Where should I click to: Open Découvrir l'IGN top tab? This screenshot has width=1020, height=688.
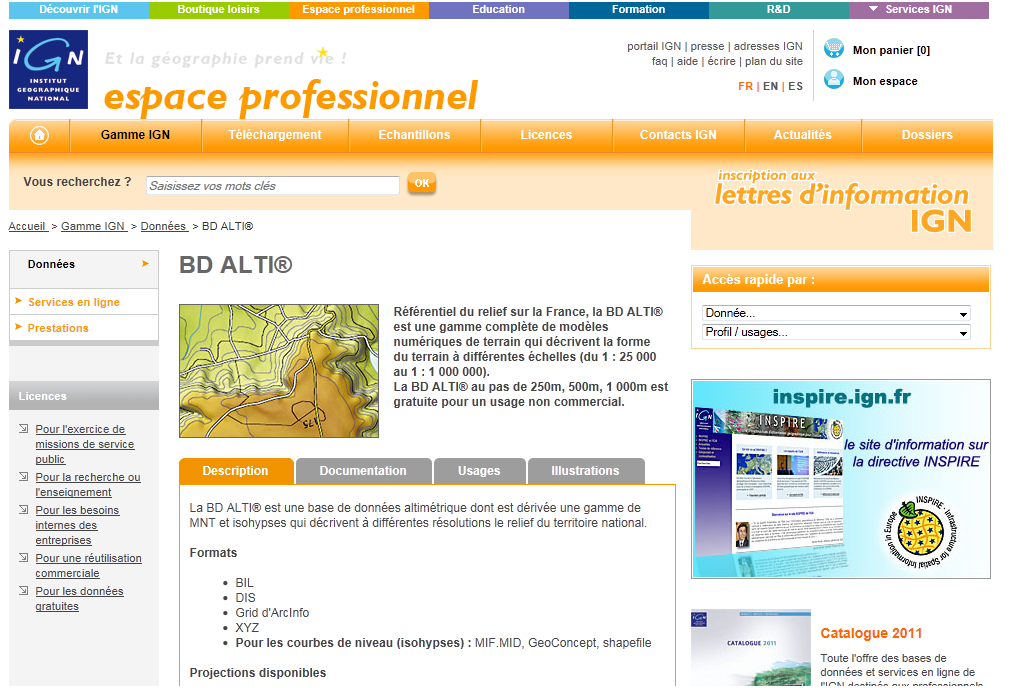pos(79,9)
